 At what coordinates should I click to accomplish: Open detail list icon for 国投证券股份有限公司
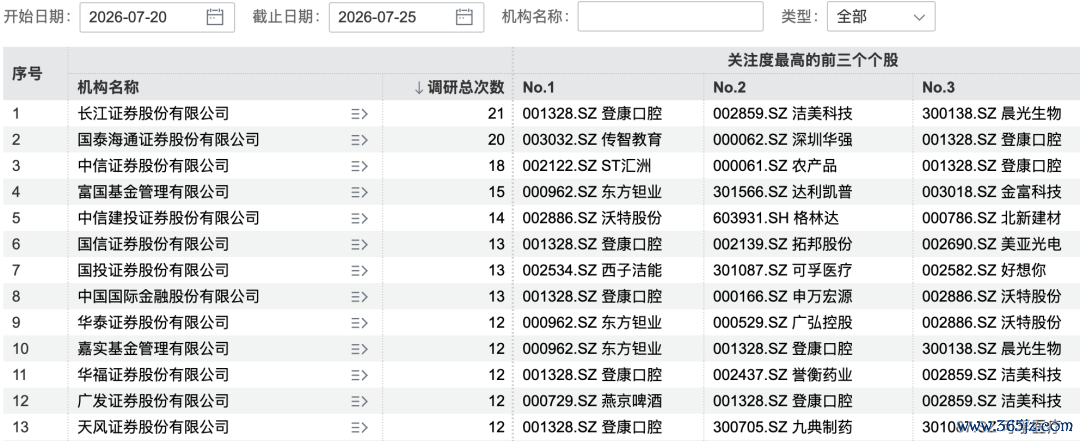tap(360, 271)
